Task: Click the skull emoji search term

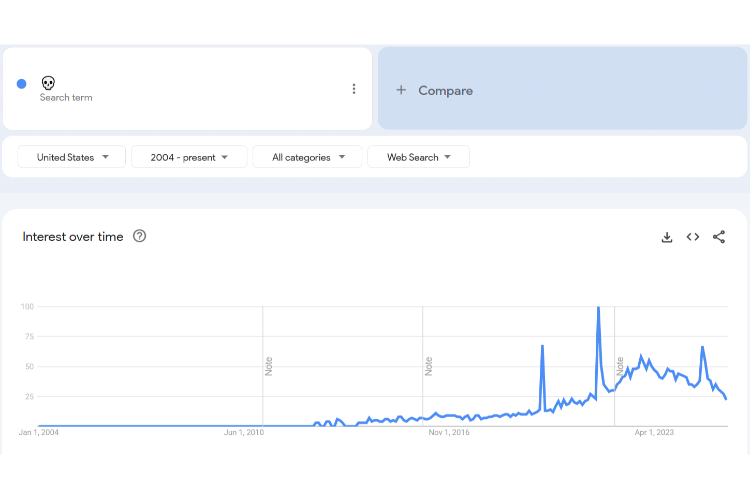Action: tap(48, 82)
